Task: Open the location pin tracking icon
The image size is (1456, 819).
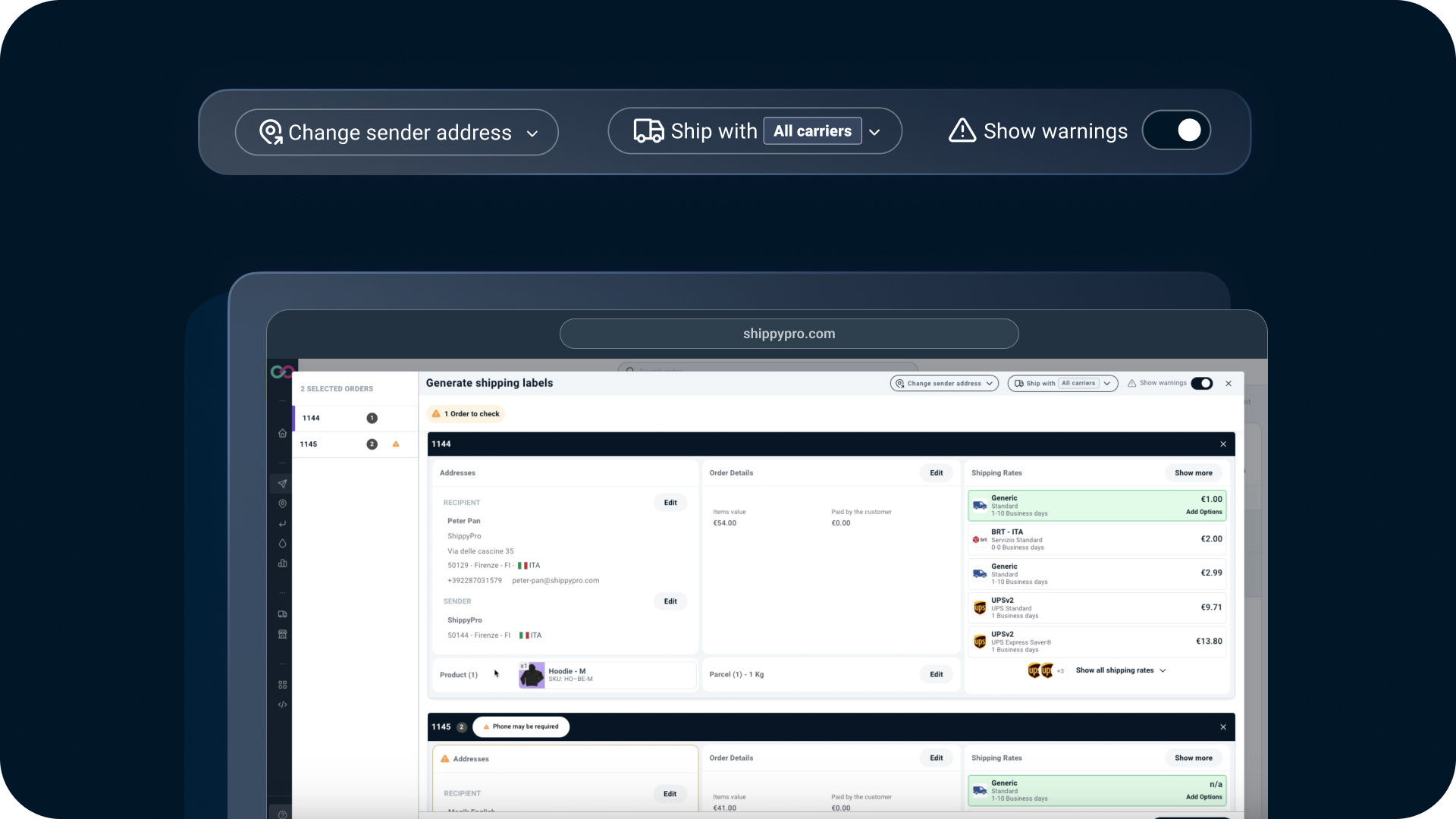Action: (282, 504)
